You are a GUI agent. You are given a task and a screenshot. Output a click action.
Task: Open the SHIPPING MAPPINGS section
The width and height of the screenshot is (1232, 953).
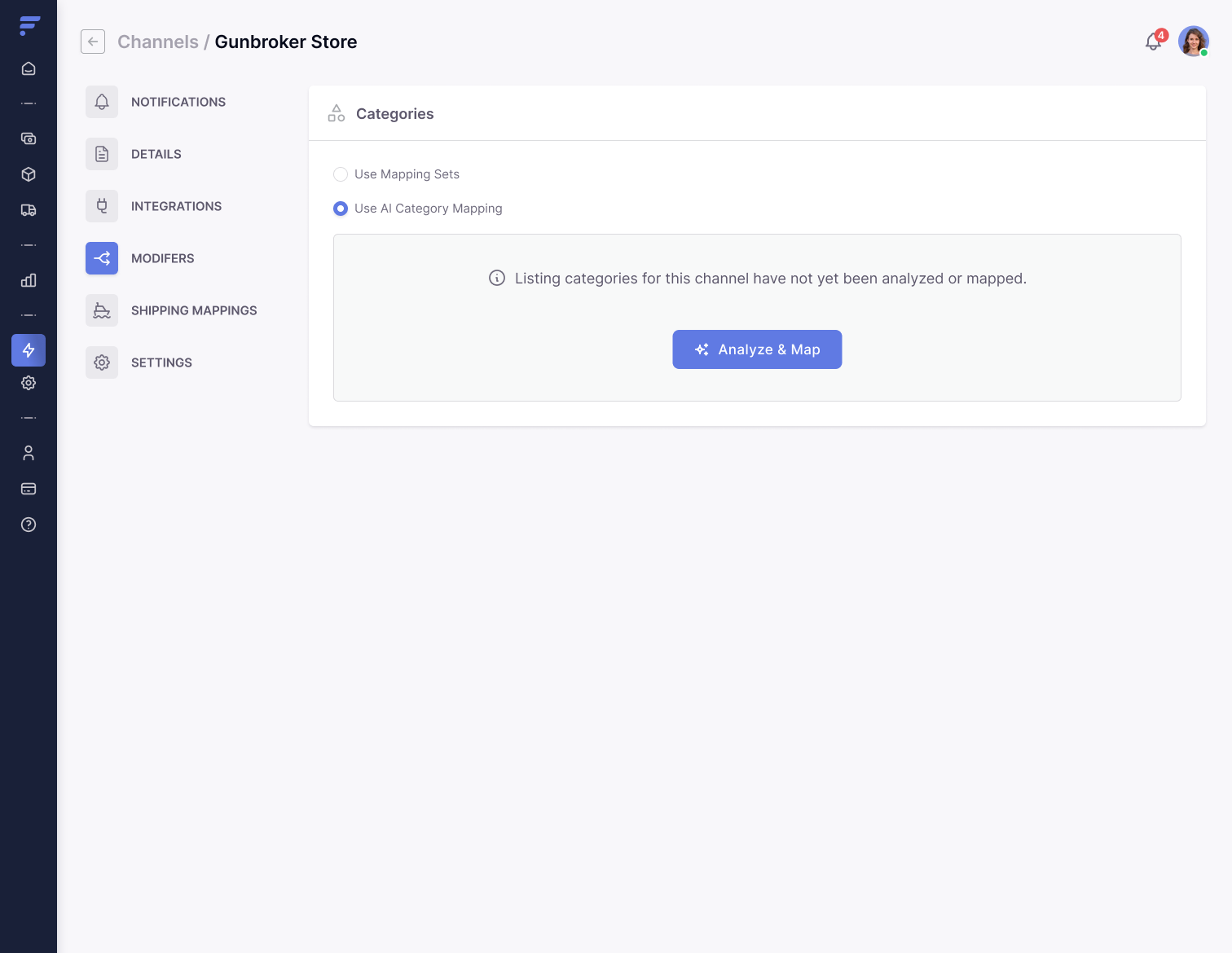coord(194,310)
